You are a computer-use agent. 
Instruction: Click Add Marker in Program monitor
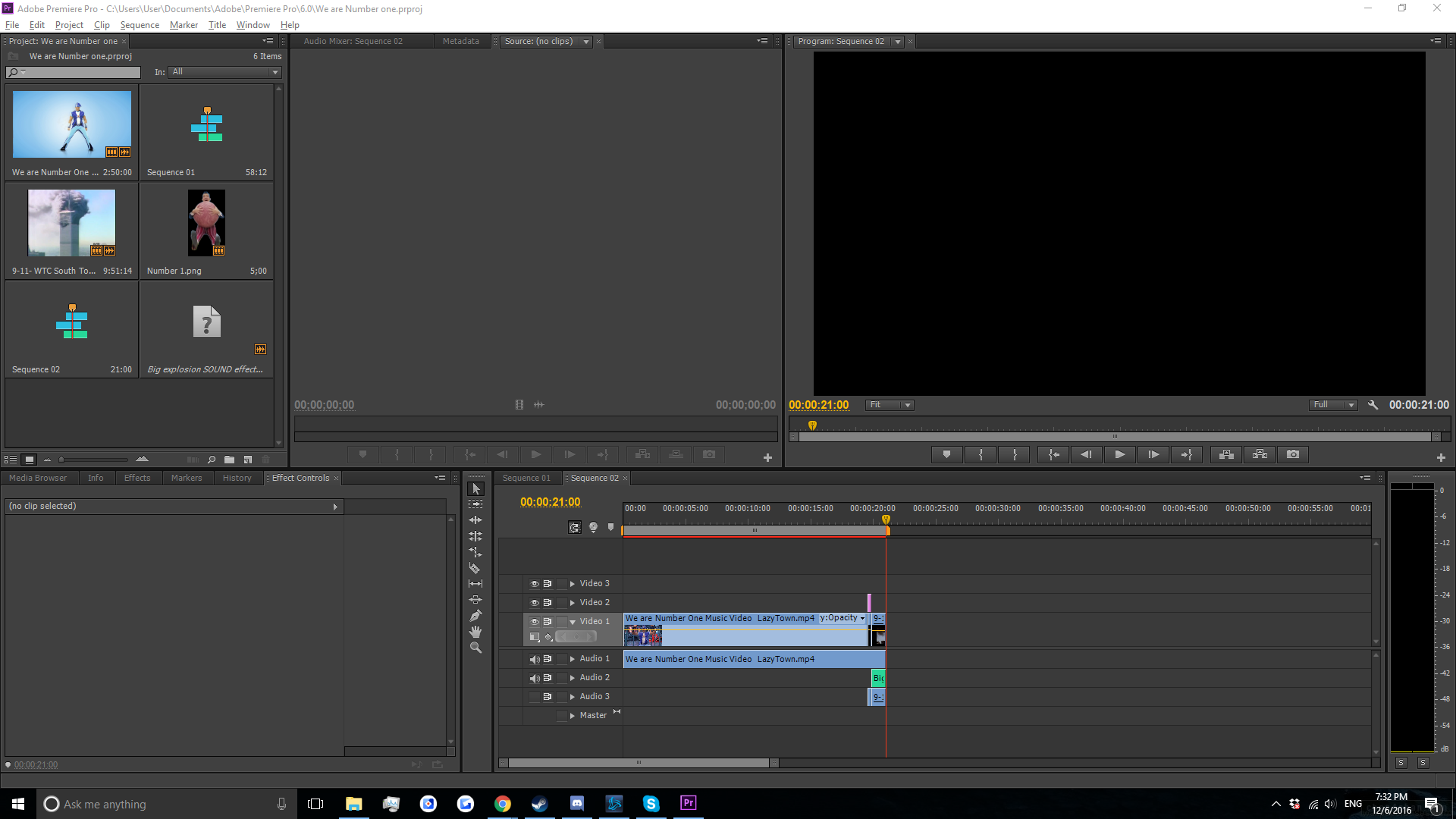point(946,454)
